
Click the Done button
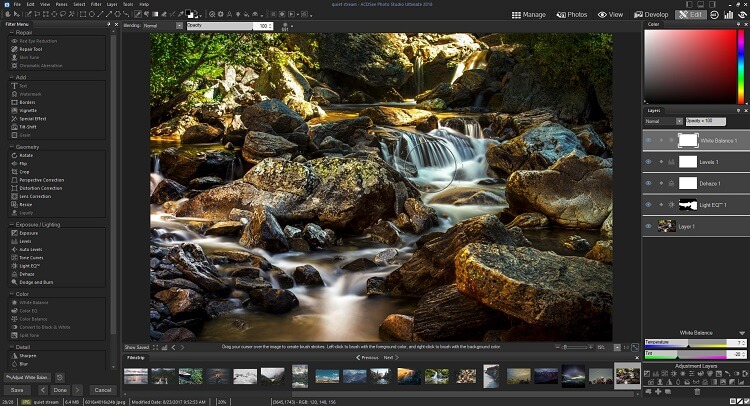coord(60,390)
